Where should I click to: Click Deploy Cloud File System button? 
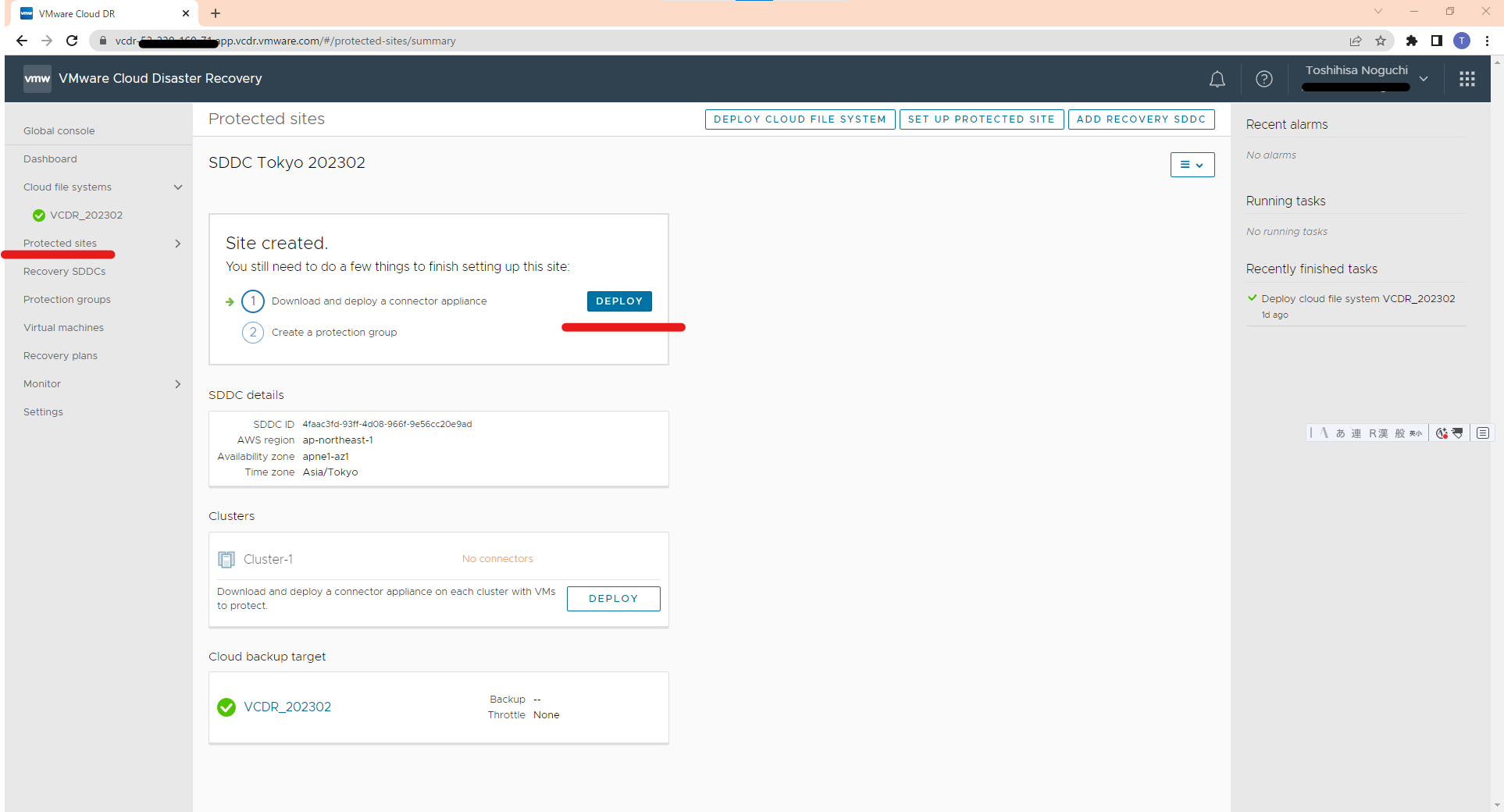(x=800, y=119)
